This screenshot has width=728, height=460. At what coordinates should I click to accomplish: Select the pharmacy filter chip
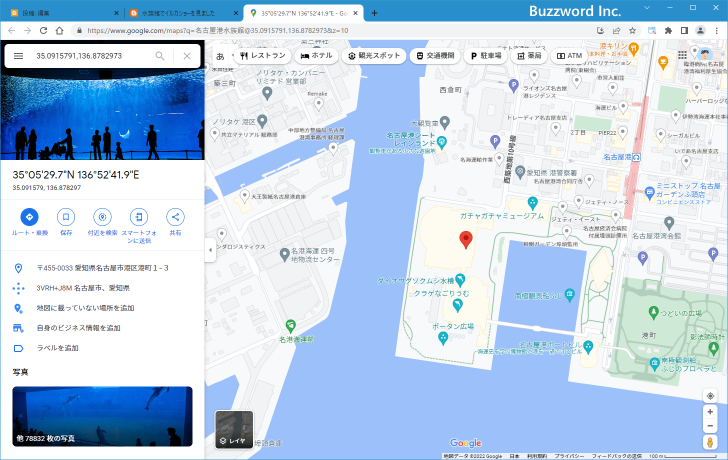529,56
